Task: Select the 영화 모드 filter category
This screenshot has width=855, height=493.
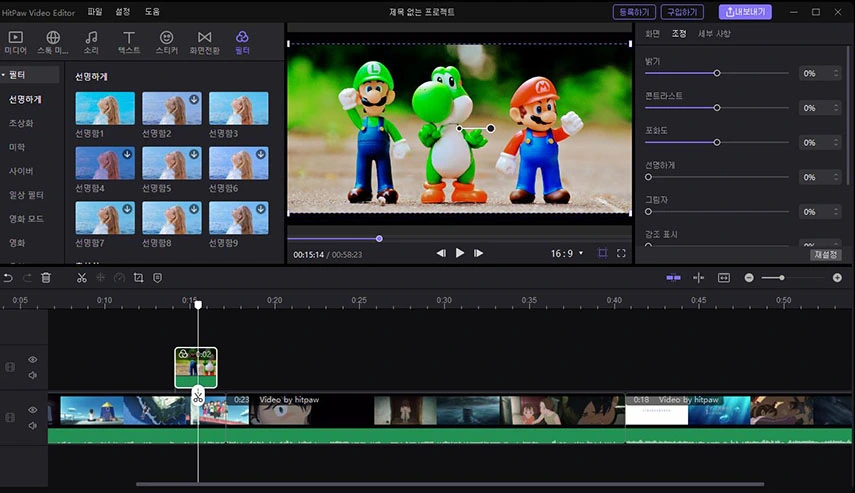Action: pyautogui.click(x=26, y=219)
